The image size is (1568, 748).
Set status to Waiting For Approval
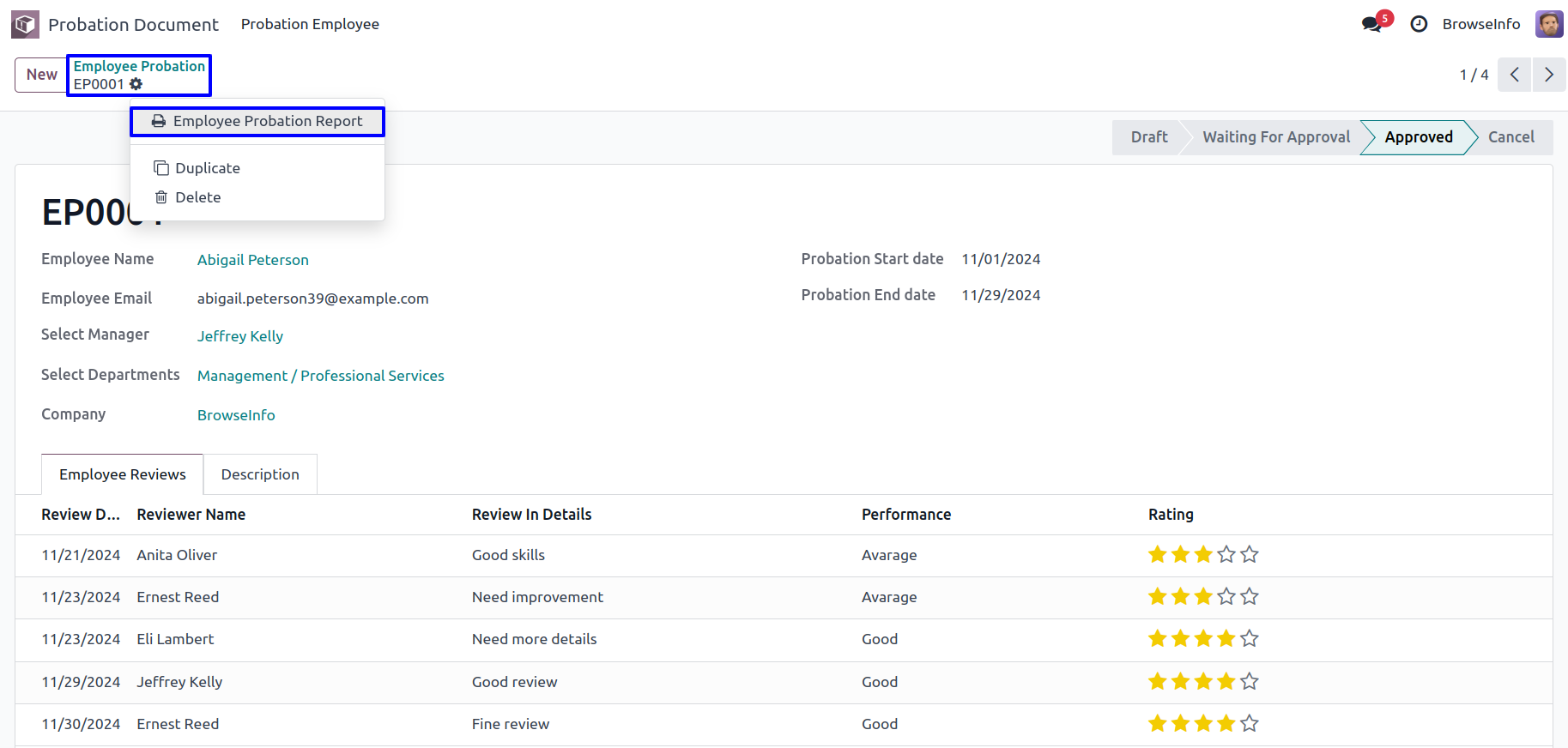tap(1275, 137)
